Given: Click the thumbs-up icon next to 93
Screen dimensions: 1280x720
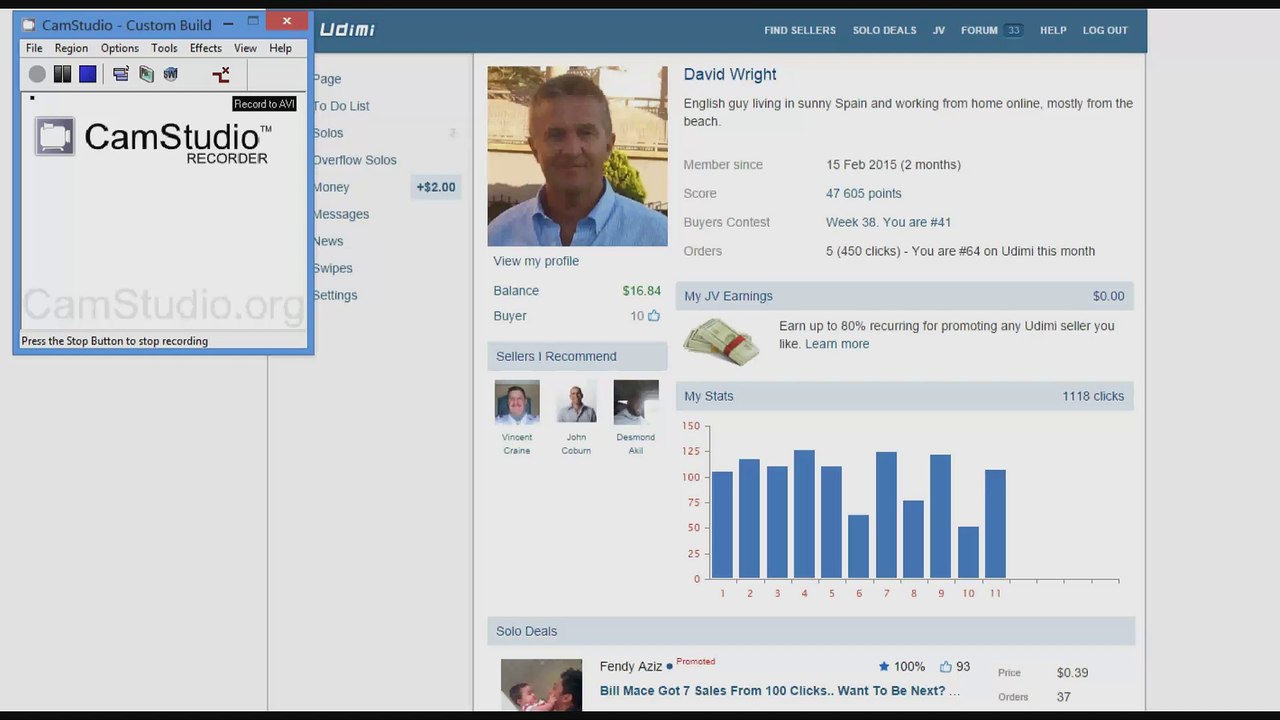Looking at the screenshot, I should pos(945,667).
